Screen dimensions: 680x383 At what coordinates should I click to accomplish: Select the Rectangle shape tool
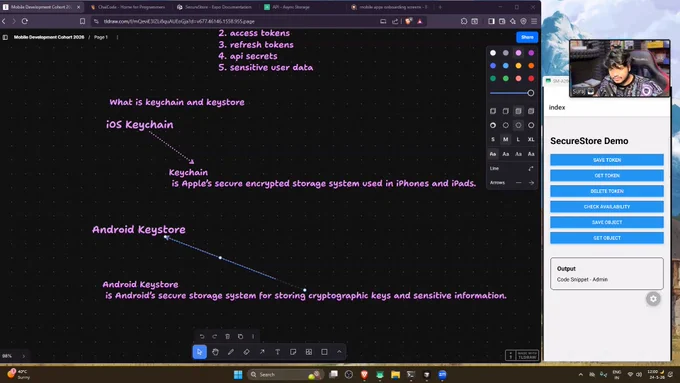click(324, 352)
